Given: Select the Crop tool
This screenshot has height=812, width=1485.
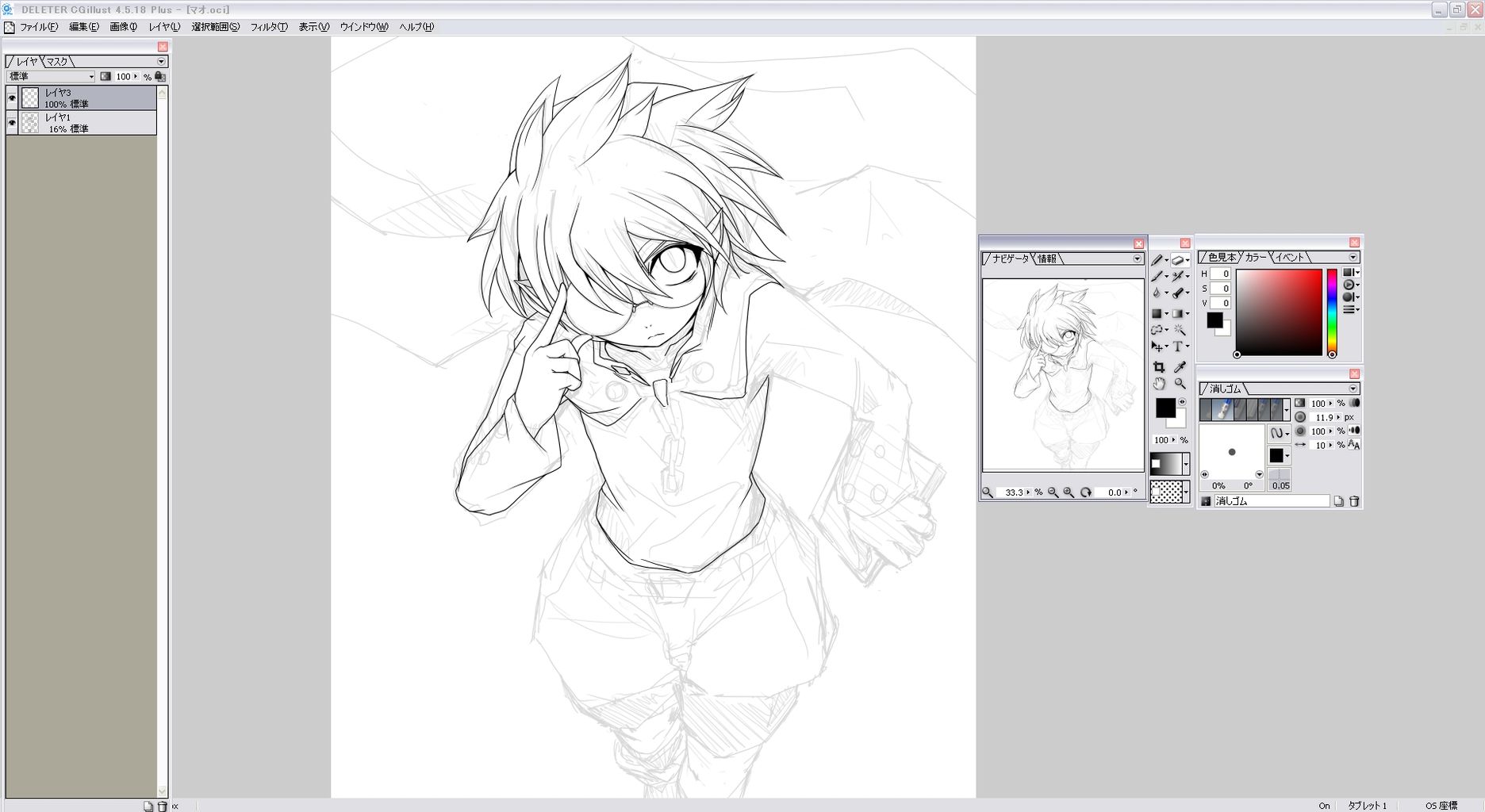Looking at the screenshot, I should pos(1158,367).
